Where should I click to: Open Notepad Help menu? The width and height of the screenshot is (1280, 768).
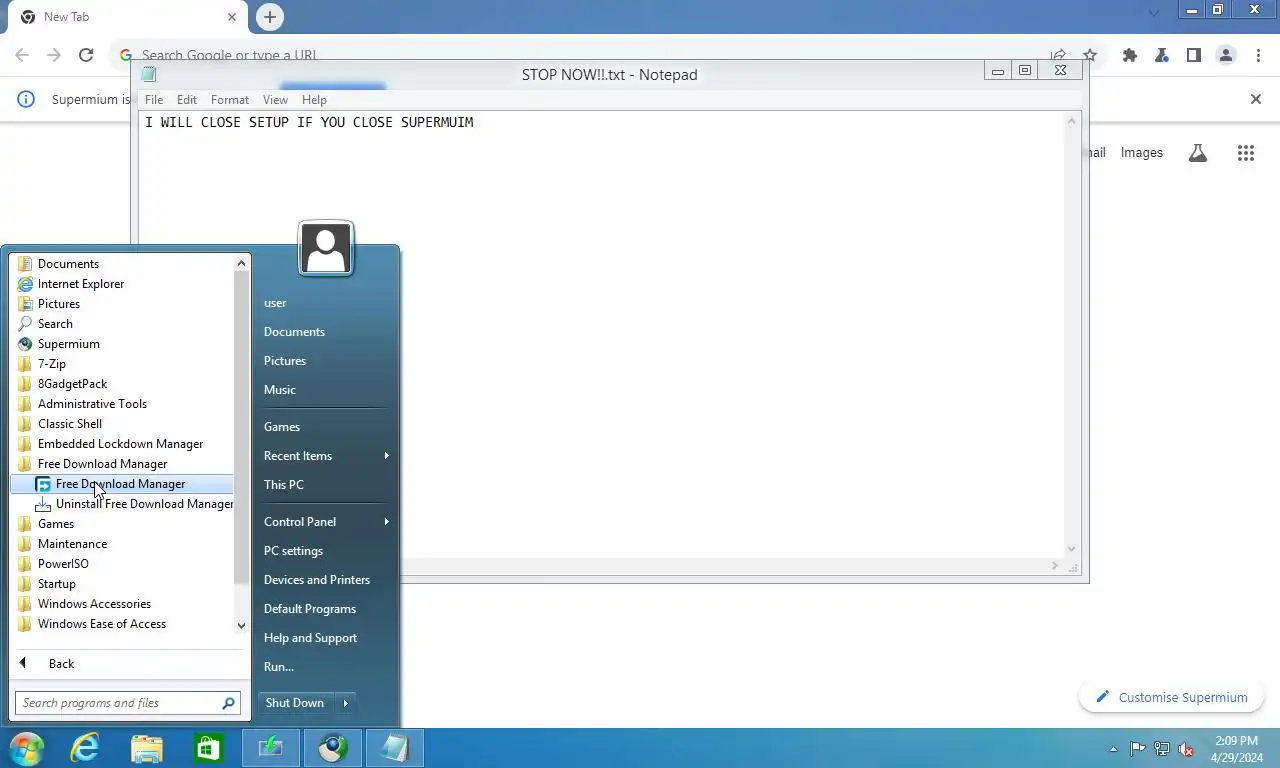click(314, 100)
